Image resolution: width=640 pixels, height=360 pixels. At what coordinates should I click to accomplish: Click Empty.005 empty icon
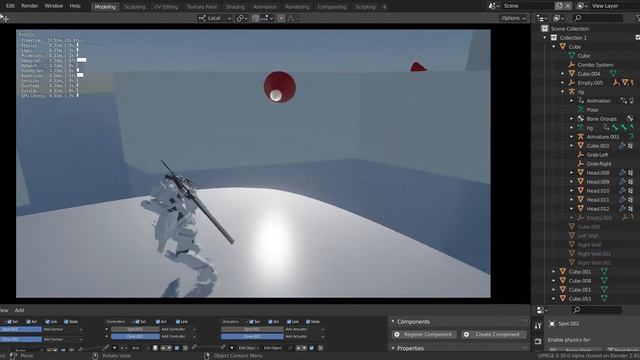(x=572, y=83)
